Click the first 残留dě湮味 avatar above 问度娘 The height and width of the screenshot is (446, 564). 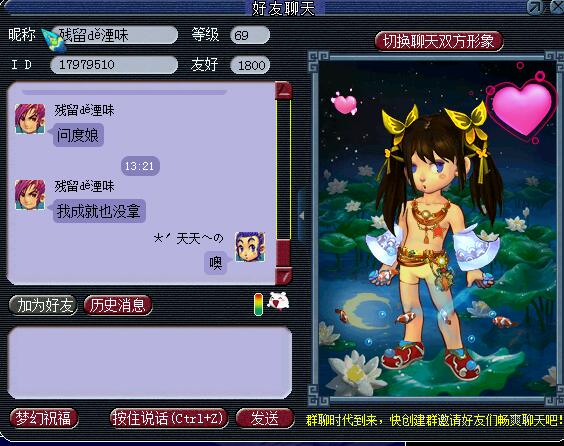click(30, 119)
